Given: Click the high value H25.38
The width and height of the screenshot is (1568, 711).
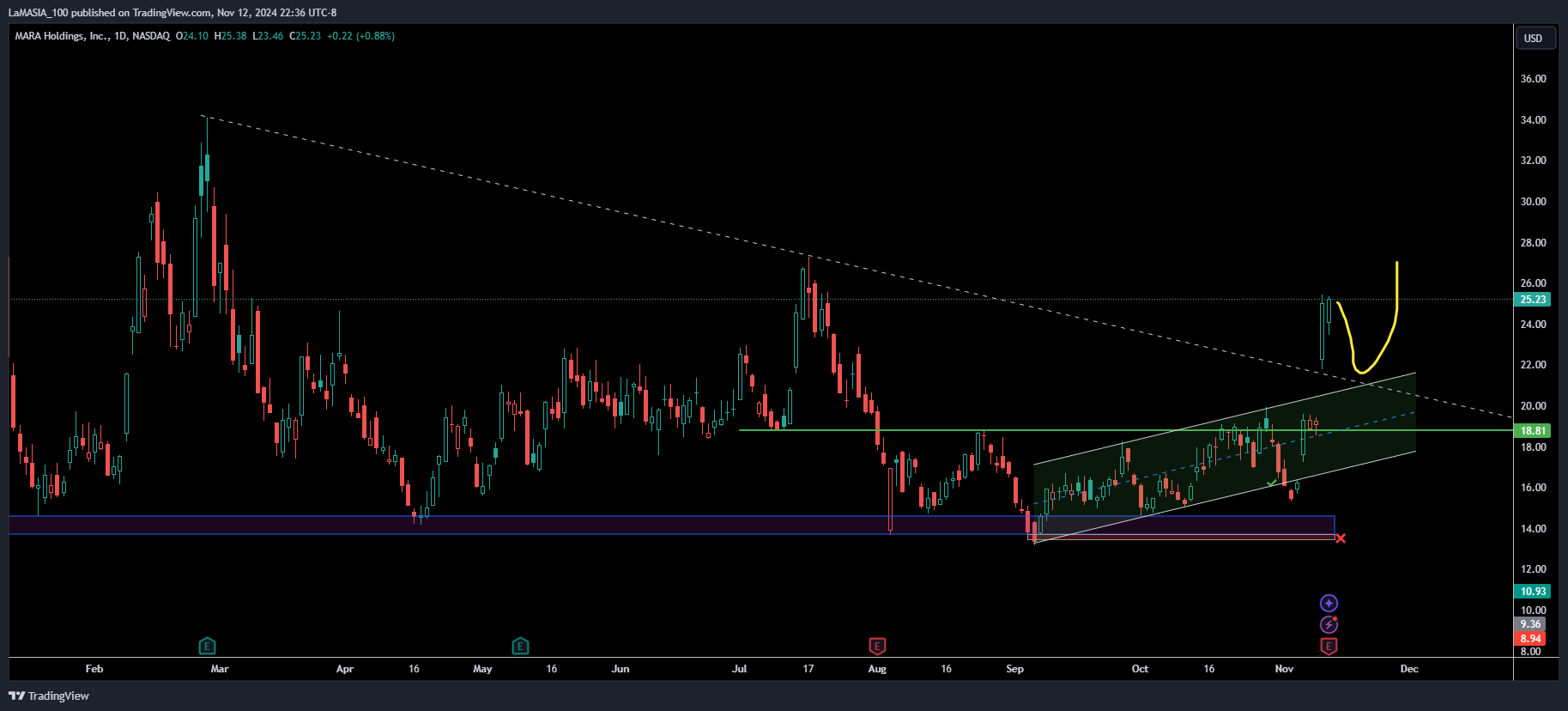Looking at the screenshot, I should pyautogui.click(x=230, y=36).
